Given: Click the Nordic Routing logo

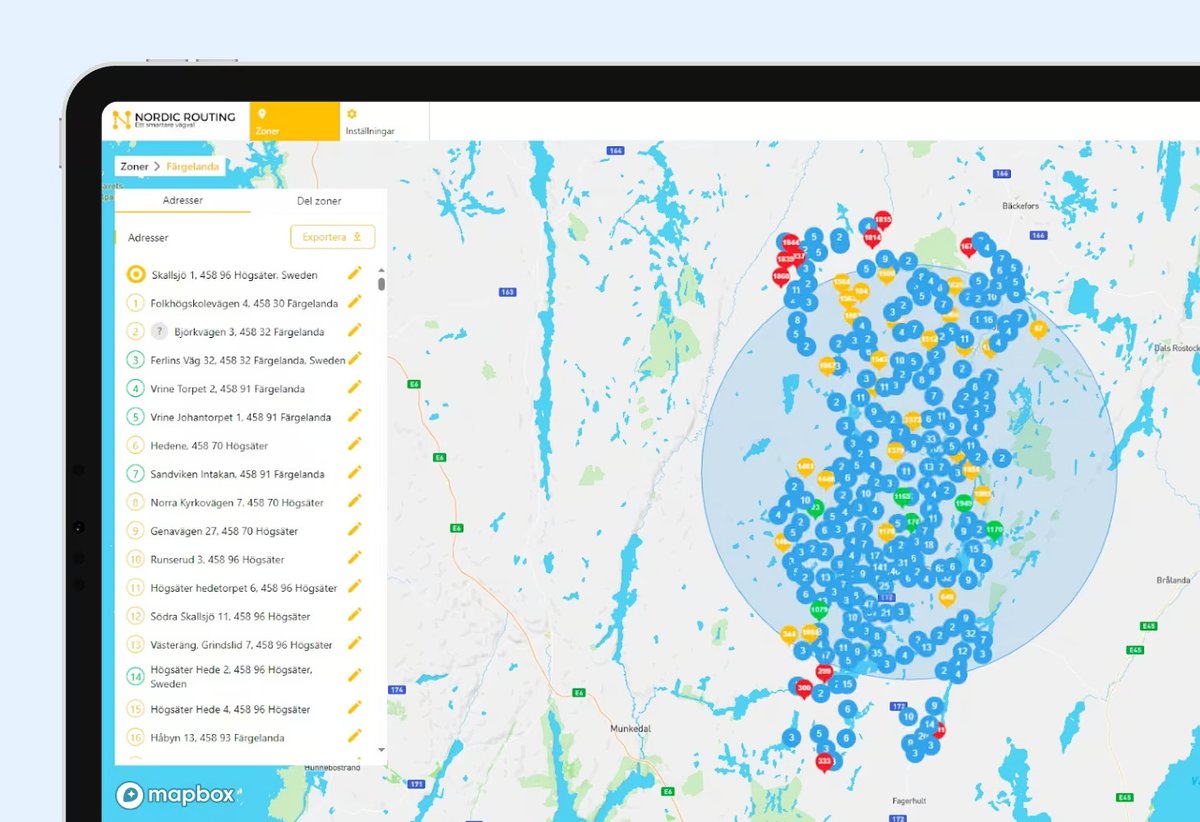Looking at the screenshot, I should (x=174, y=120).
